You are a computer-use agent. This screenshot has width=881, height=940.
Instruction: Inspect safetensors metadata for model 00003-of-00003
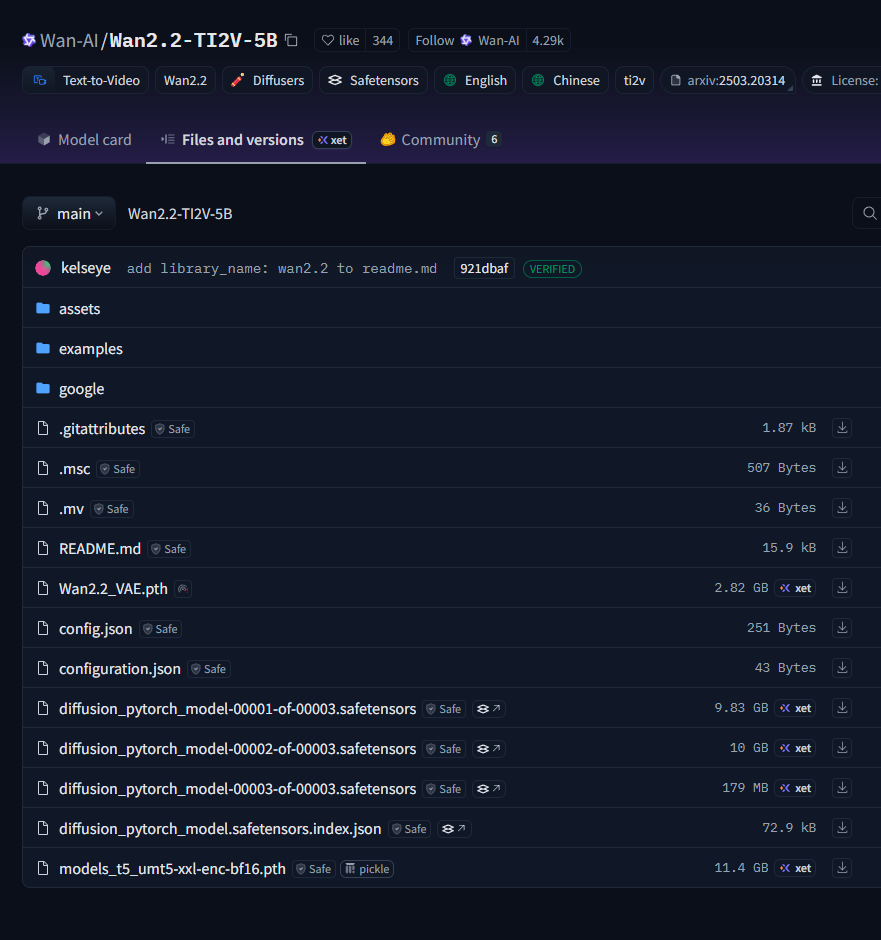click(x=488, y=789)
